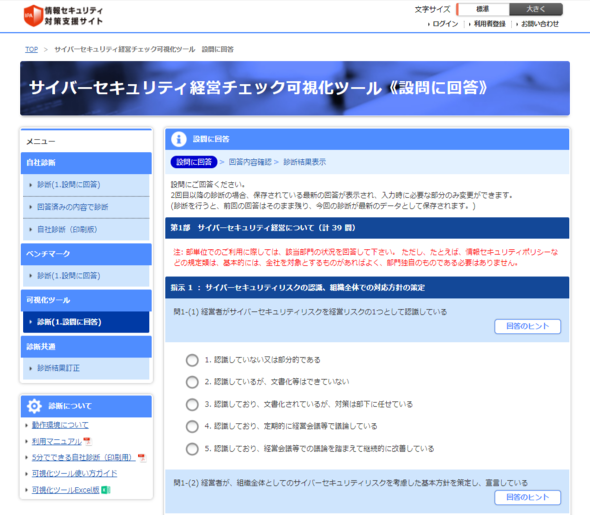This screenshot has width=590, height=515.
Task: Open the ログイン link
Action: 445,24
